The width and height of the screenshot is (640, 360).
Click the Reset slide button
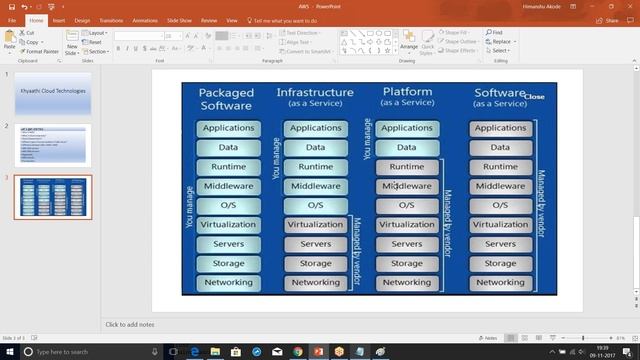[92, 42]
